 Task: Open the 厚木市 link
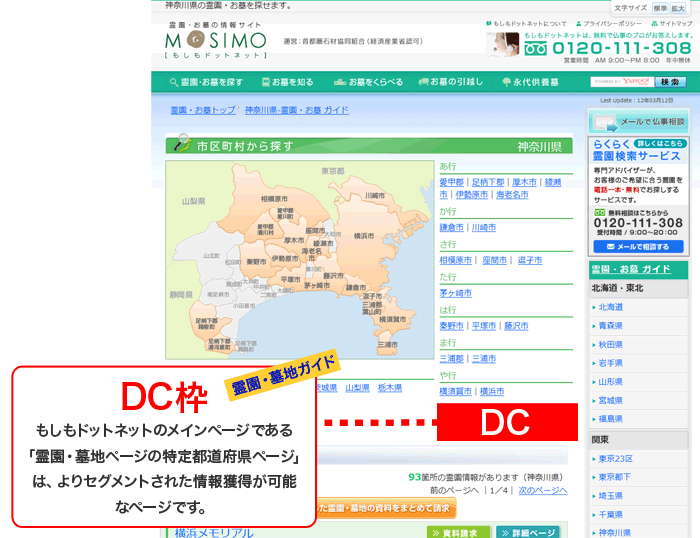[524, 182]
